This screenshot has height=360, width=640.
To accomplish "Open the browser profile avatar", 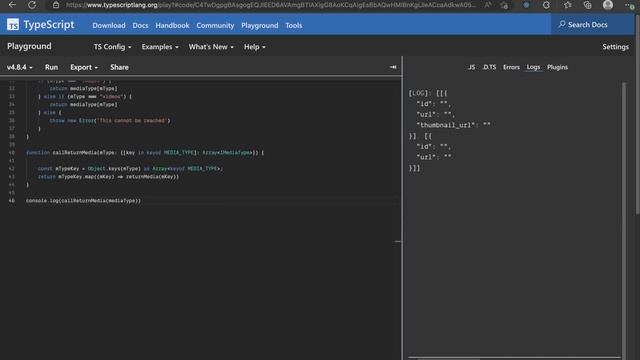I will click(x=608, y=5).
